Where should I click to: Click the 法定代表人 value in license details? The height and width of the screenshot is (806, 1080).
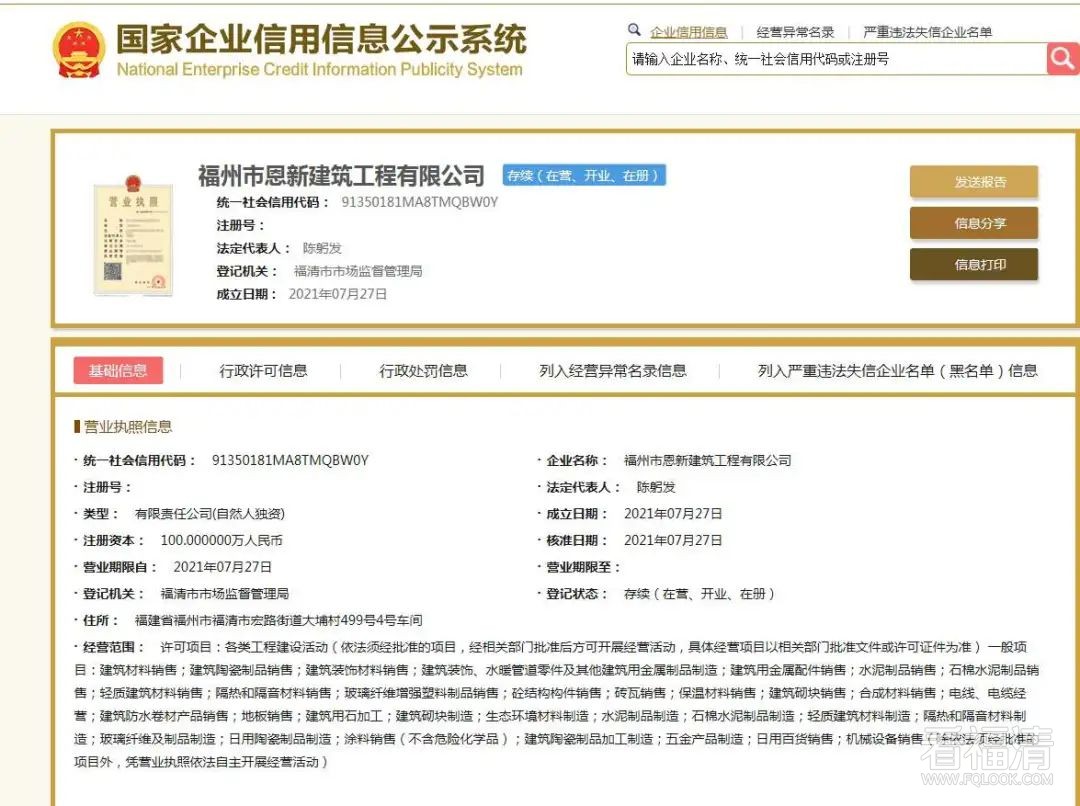pyautogui.click(x=656, y=487)
